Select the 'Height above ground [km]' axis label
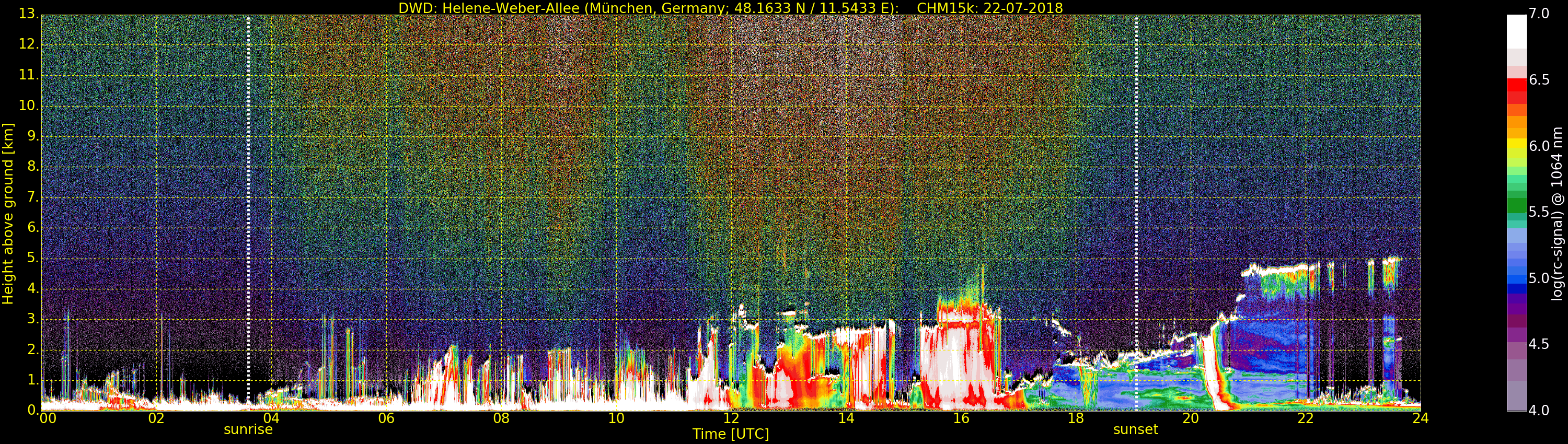This screenshot has width=1568, height=444. (8, 214)
